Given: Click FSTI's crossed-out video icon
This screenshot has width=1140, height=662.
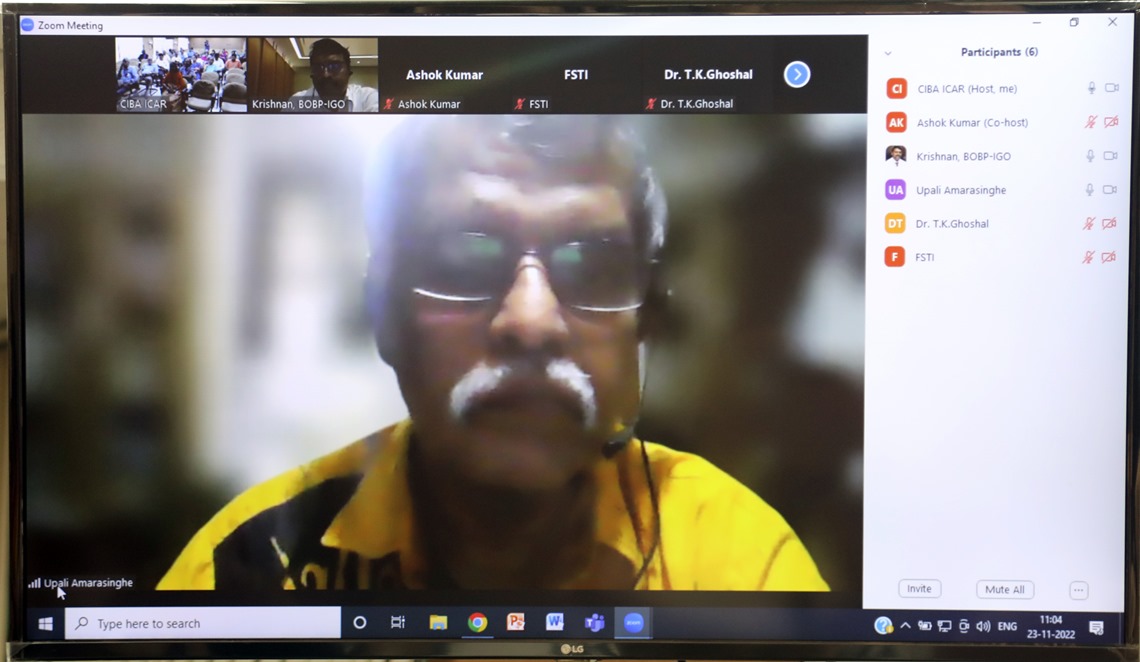Looking at the screenshot, I should pyautogui.click(x=1108, y=257).
